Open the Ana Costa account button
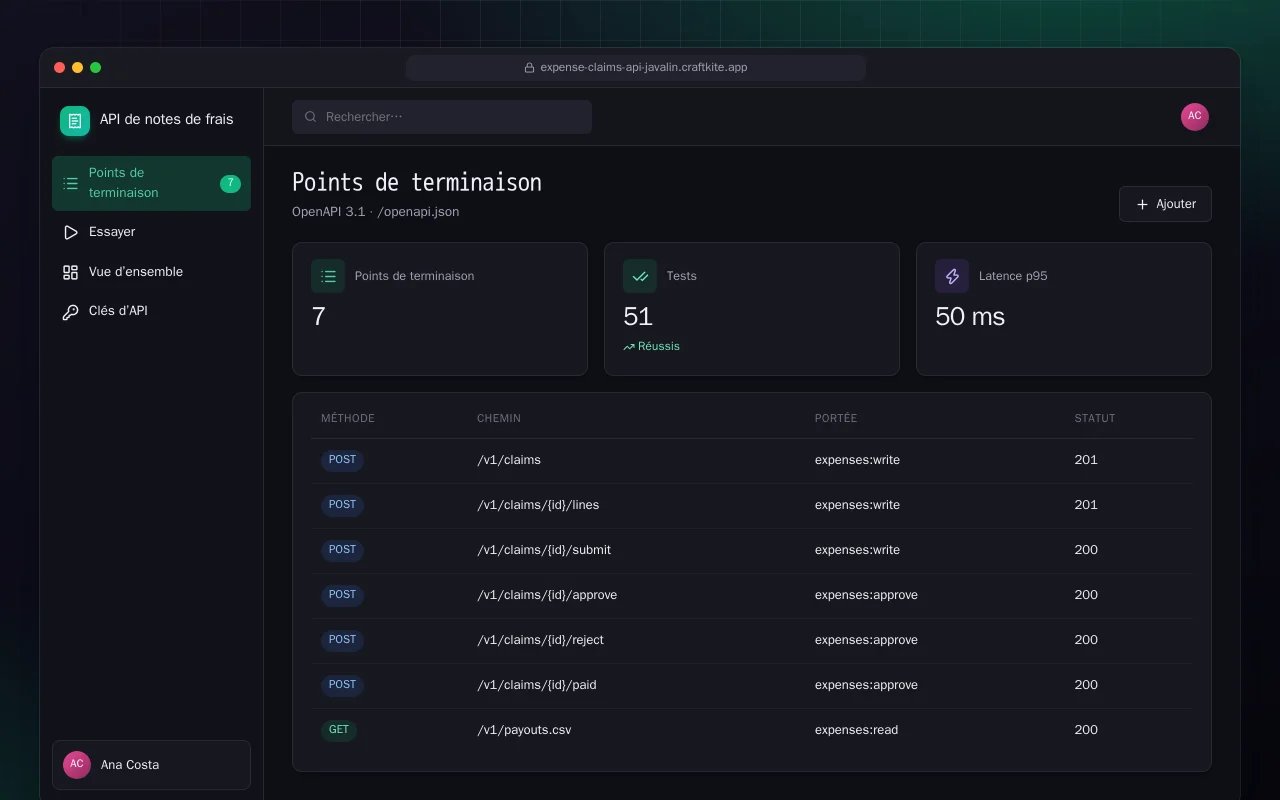 point(151,765)
